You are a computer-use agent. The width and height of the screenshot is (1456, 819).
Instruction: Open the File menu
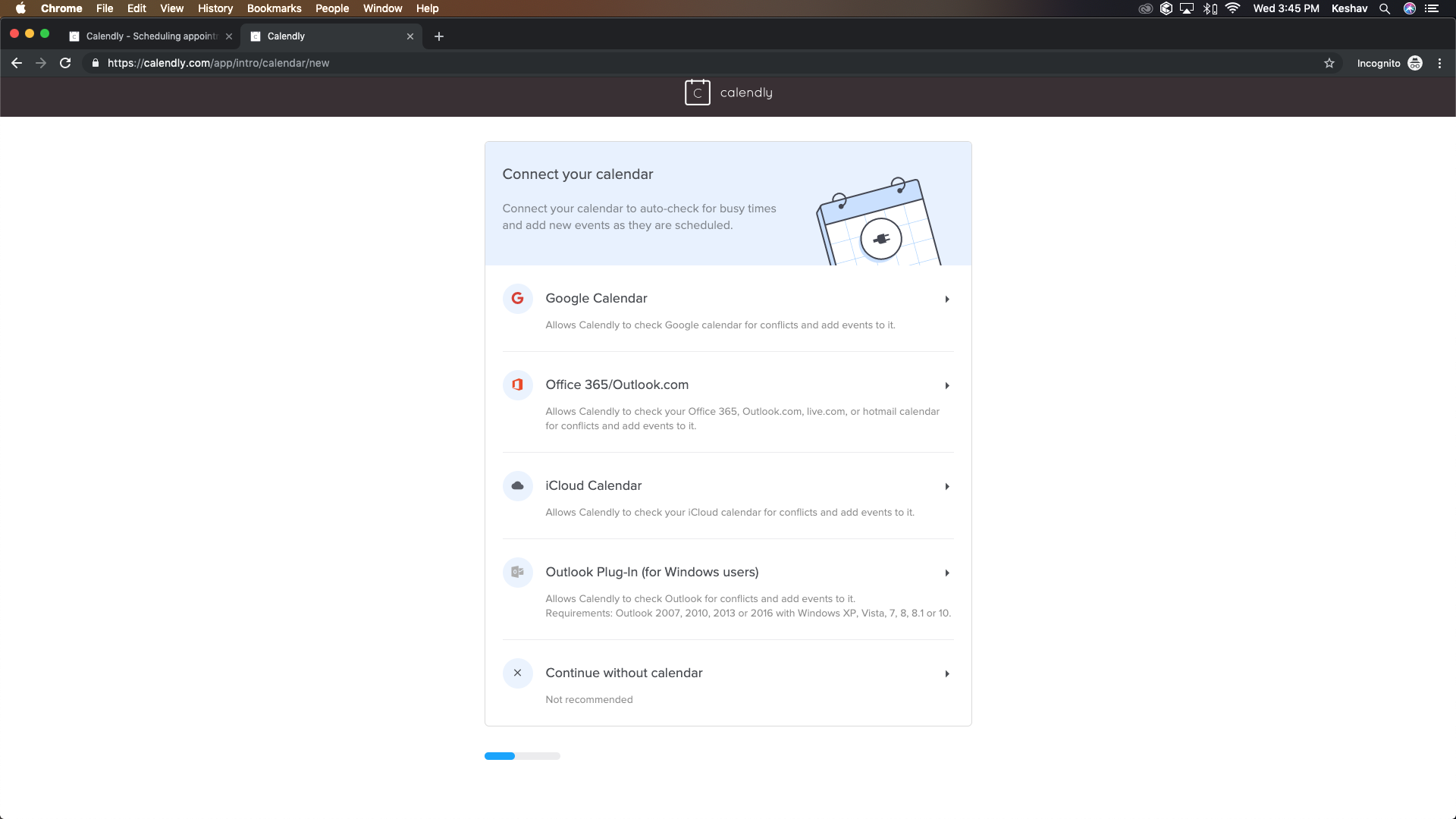[x=105, y=8]
